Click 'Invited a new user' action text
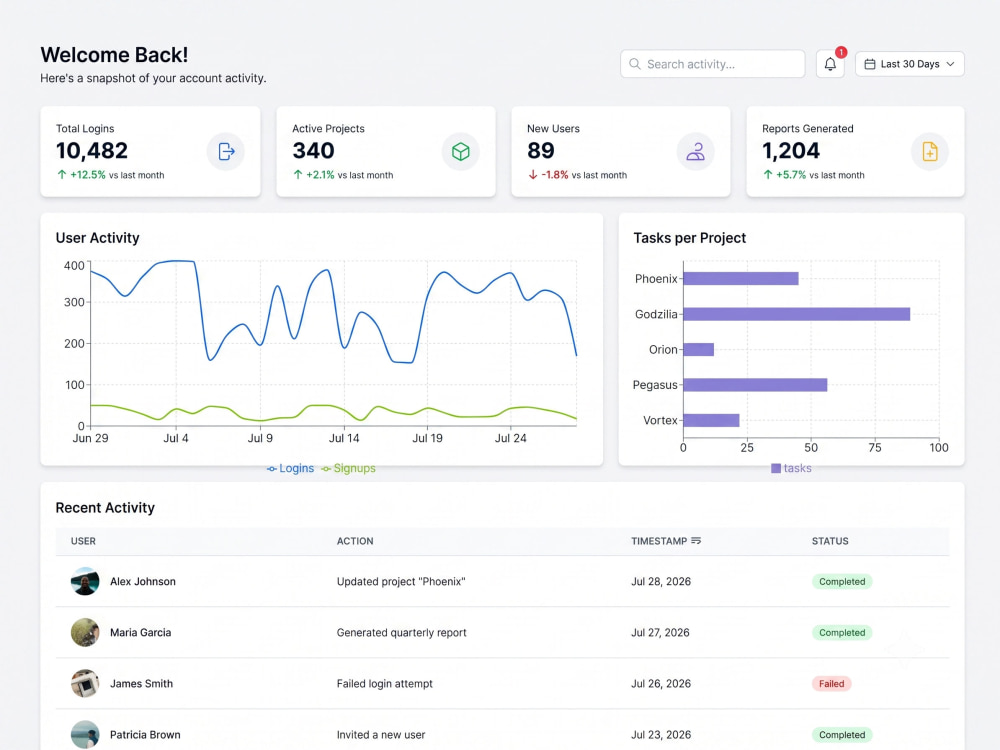 381,734
